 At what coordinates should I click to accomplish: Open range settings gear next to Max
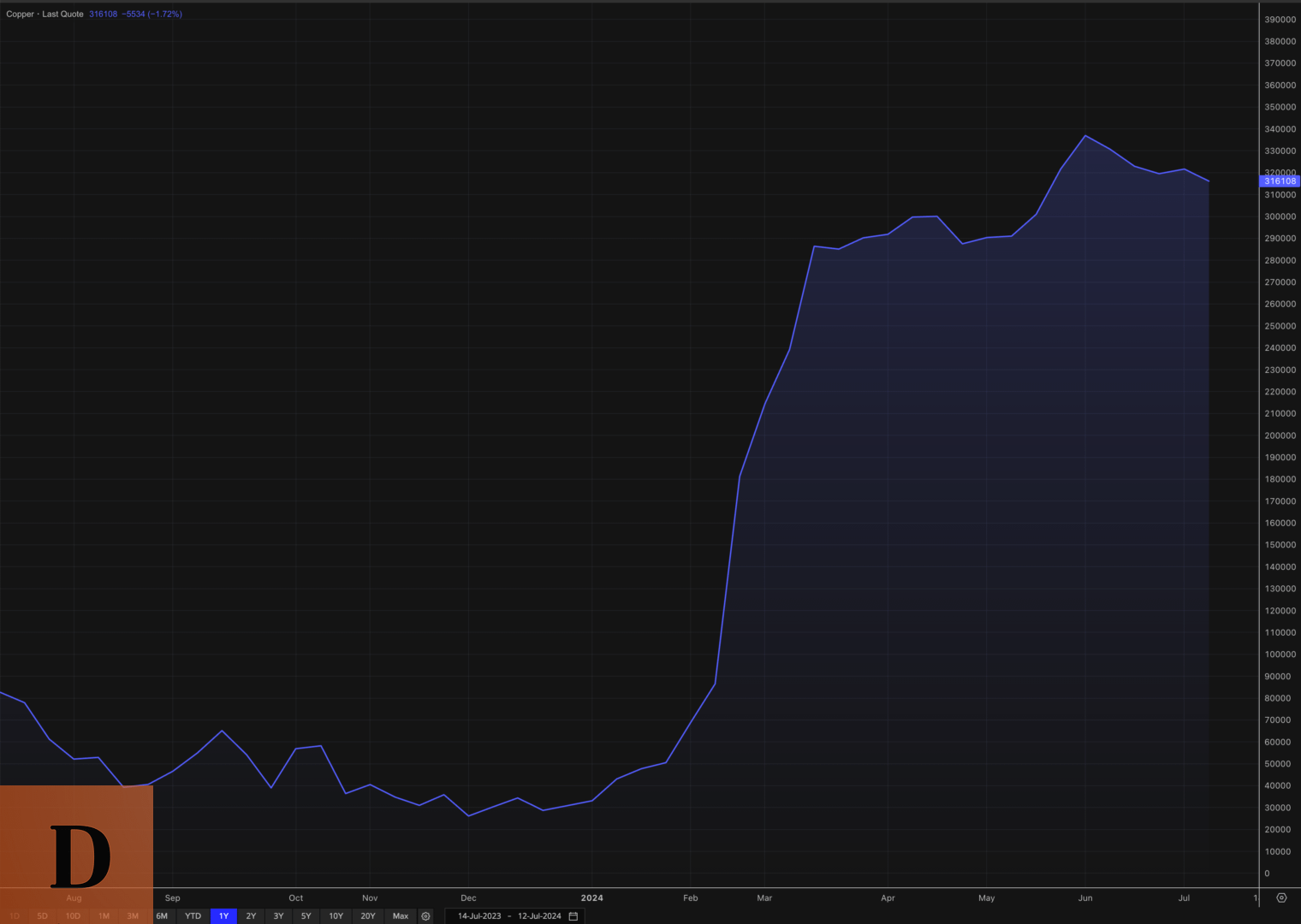click(425, 916)
